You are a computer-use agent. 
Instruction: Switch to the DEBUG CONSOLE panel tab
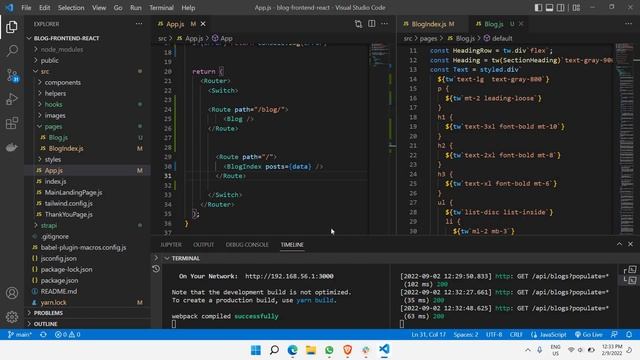247,244
